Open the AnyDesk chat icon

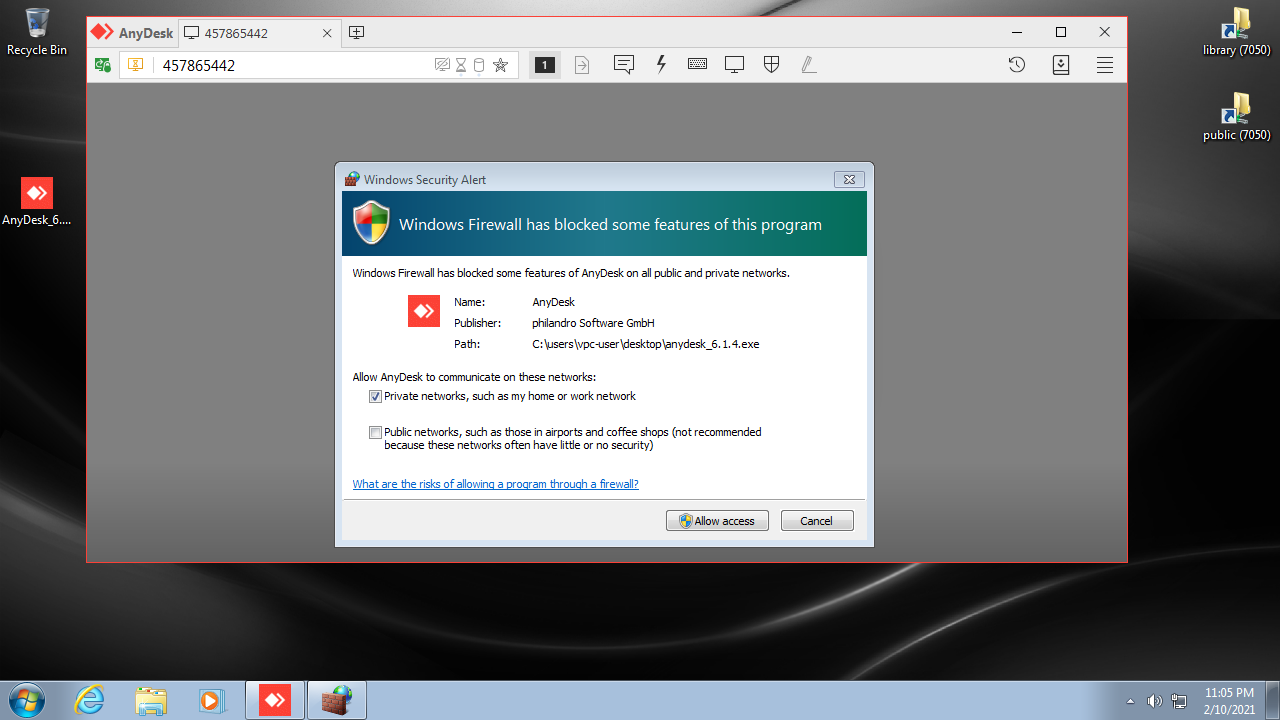pos(624,65)
